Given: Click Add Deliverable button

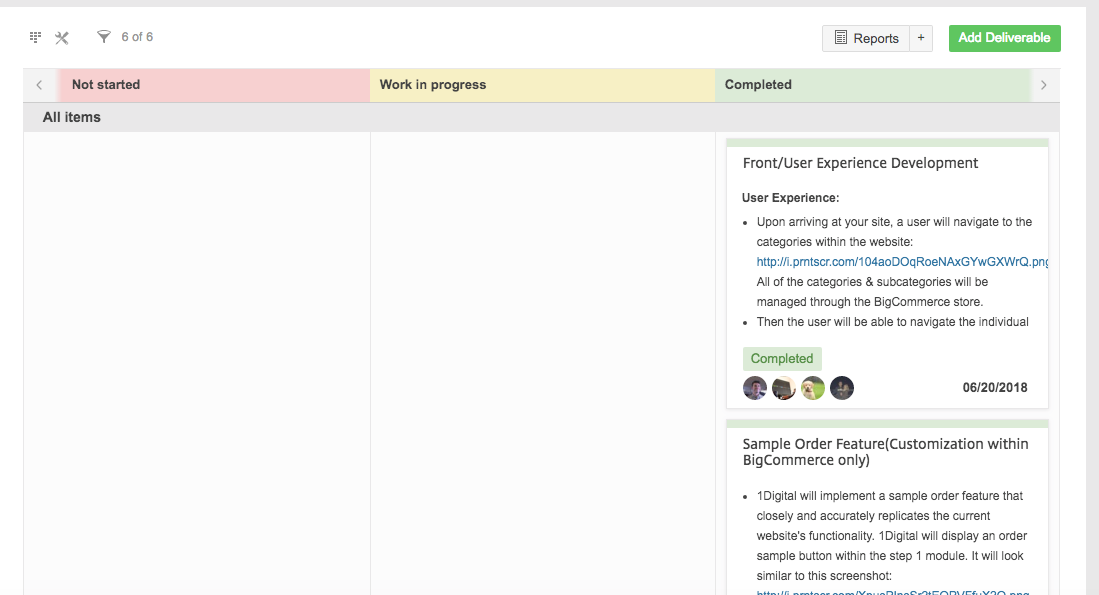Looking at the screenshot, I should pyautogui.click(x=1004, y=38).
